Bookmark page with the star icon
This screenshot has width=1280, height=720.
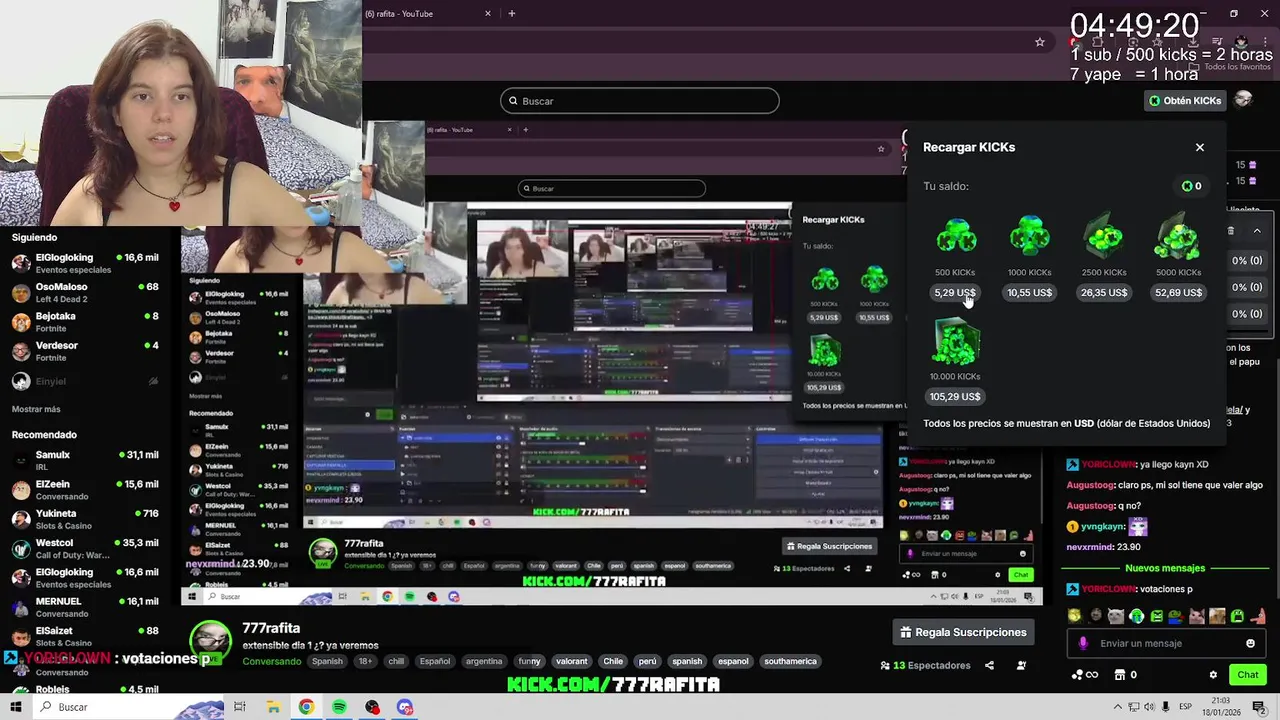[x=1040, y=42]
